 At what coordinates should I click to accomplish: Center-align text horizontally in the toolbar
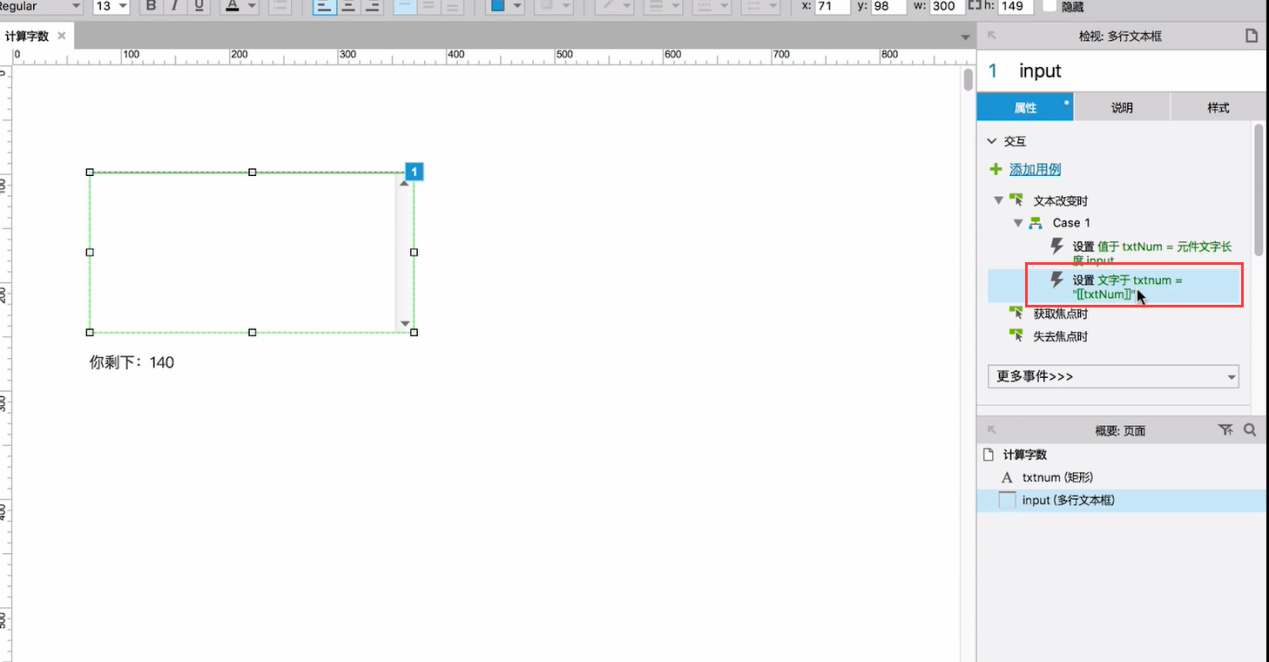click(348, 6)
